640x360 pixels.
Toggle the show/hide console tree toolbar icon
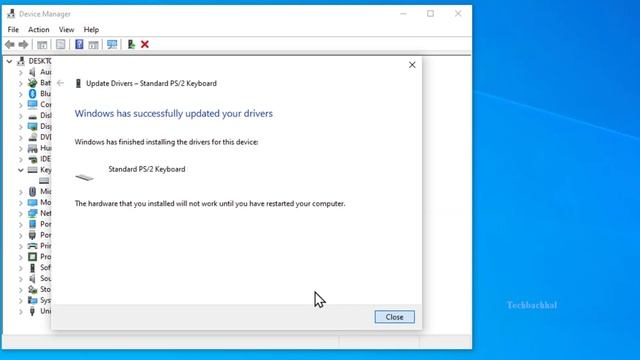click(42, 44)
